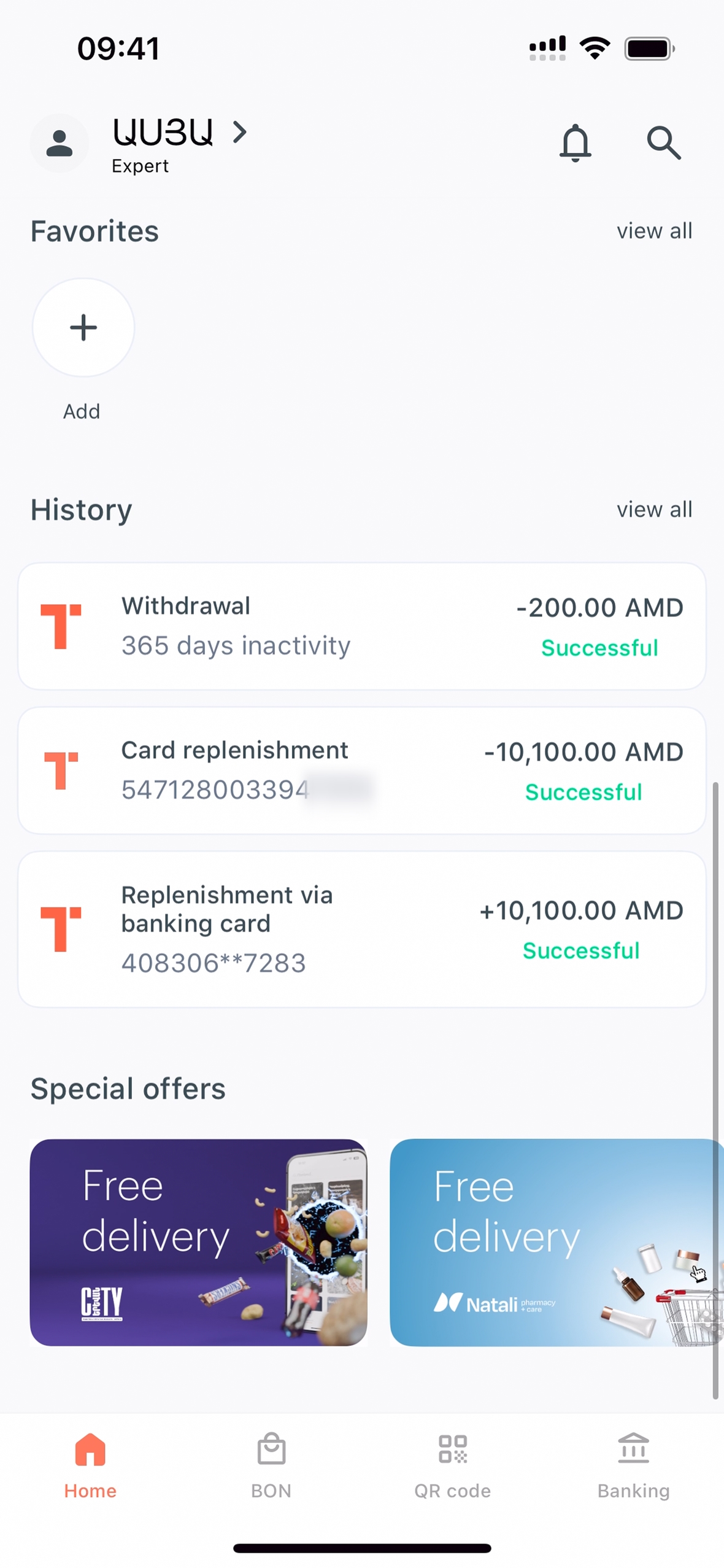Viewport: 724px width, 1568px height.
Task: Open the Banking building icon
Action: point(633,1448)
